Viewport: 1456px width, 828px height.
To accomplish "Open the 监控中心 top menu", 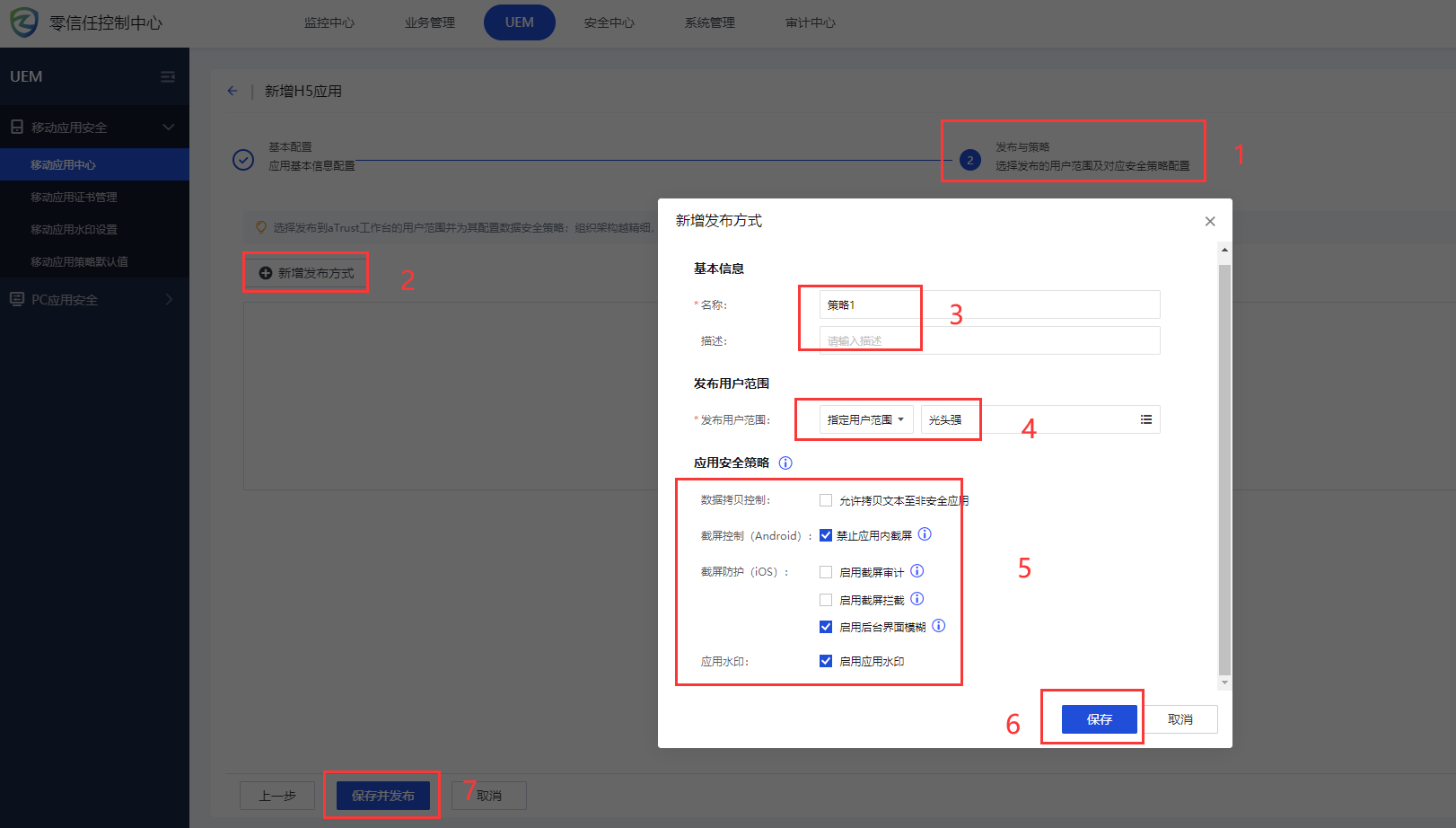I will click(x=329, y=22).
